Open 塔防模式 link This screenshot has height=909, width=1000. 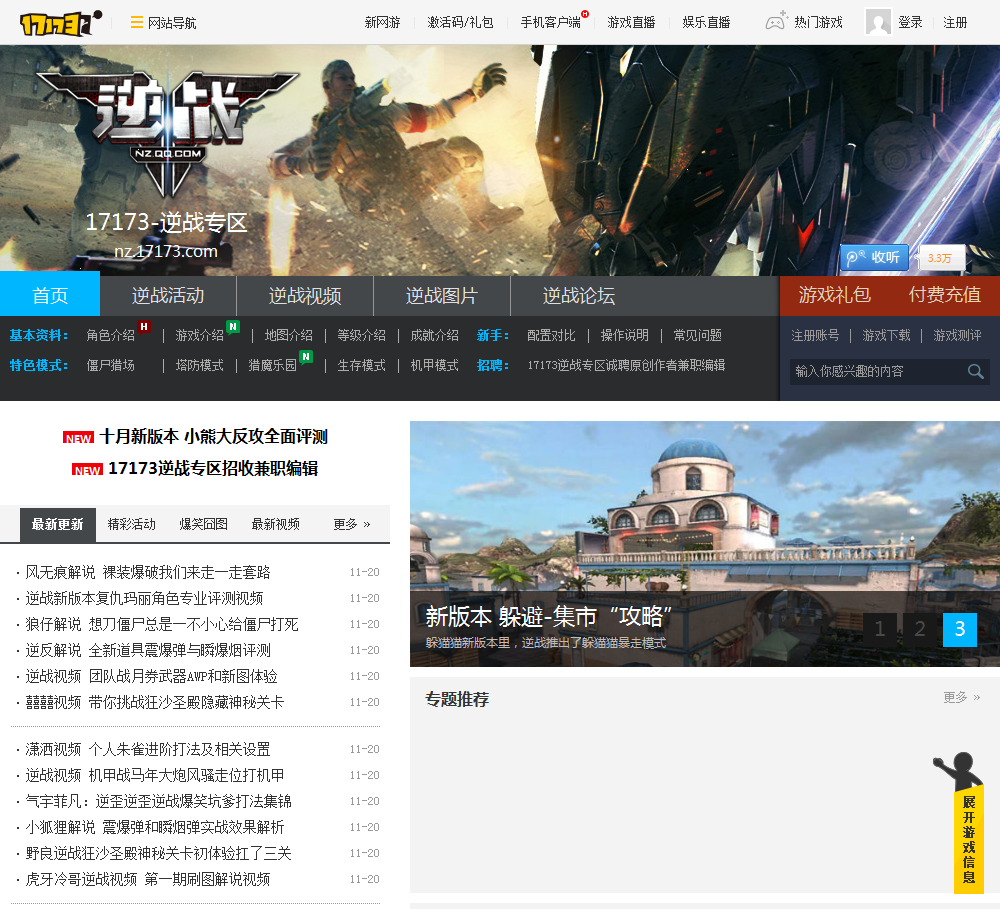(x=200, y=365)
